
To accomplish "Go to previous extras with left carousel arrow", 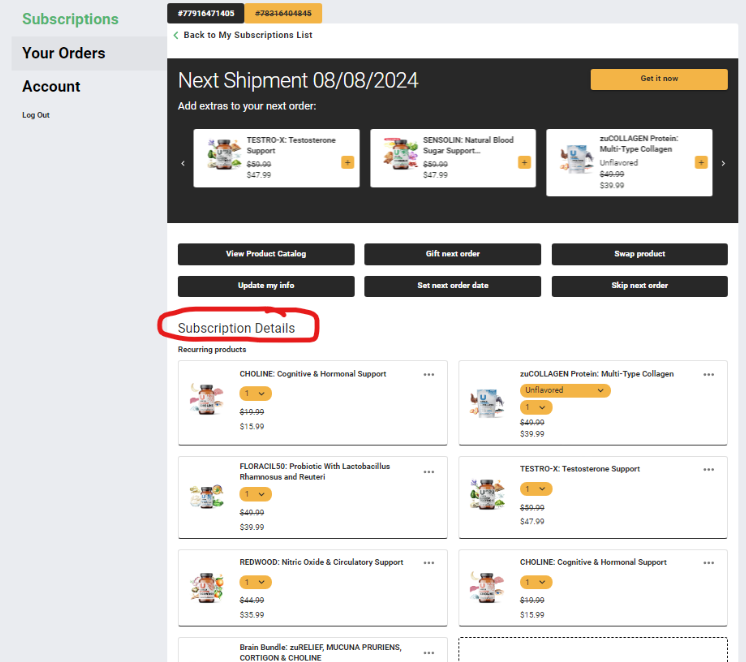I will tap(183, 163).
